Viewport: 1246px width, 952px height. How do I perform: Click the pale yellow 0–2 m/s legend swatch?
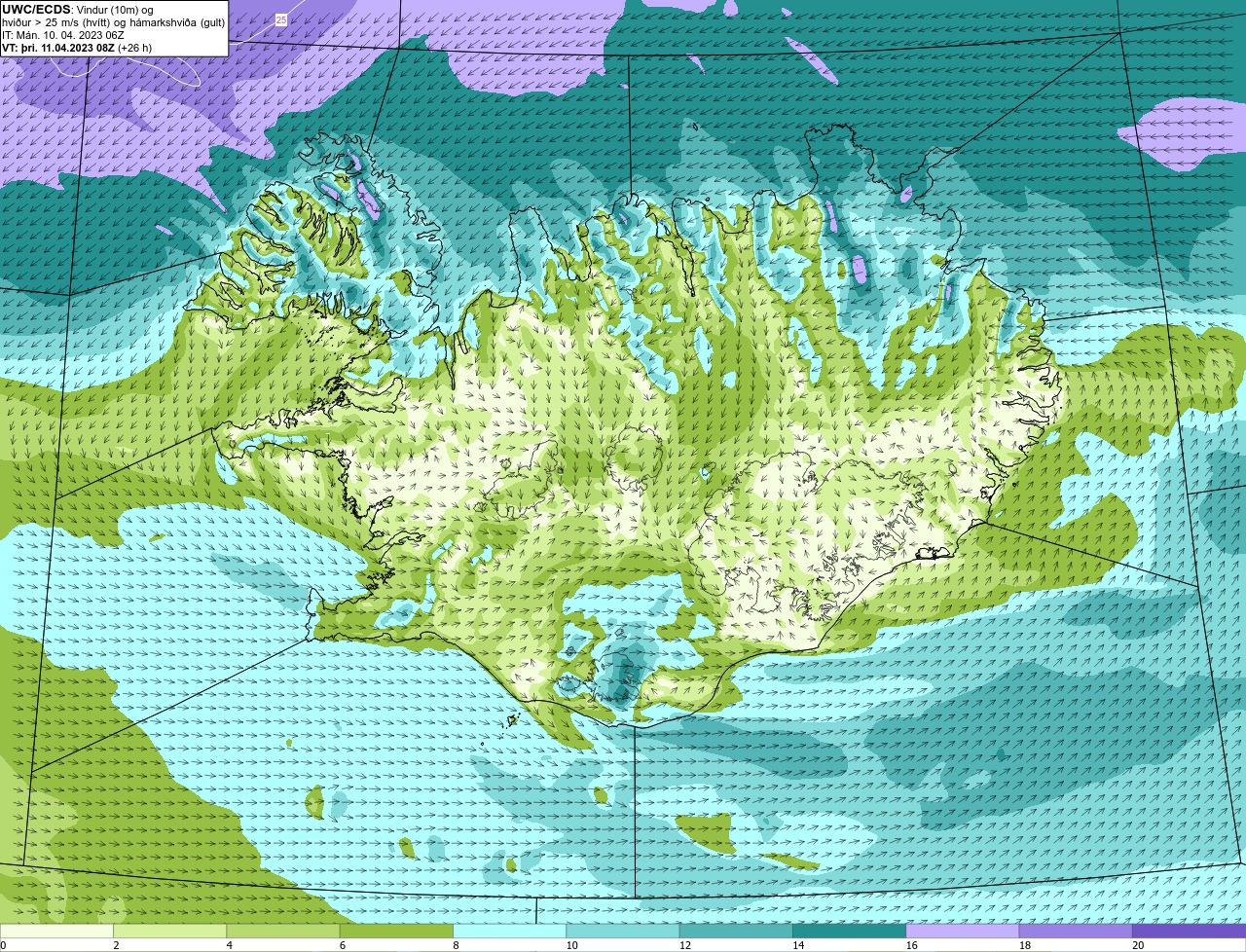56,931
